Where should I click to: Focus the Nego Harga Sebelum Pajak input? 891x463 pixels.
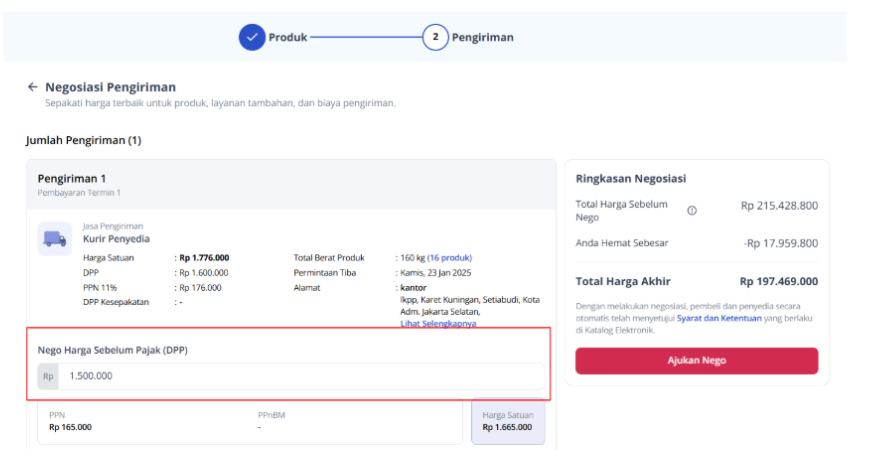pos(300,376)
